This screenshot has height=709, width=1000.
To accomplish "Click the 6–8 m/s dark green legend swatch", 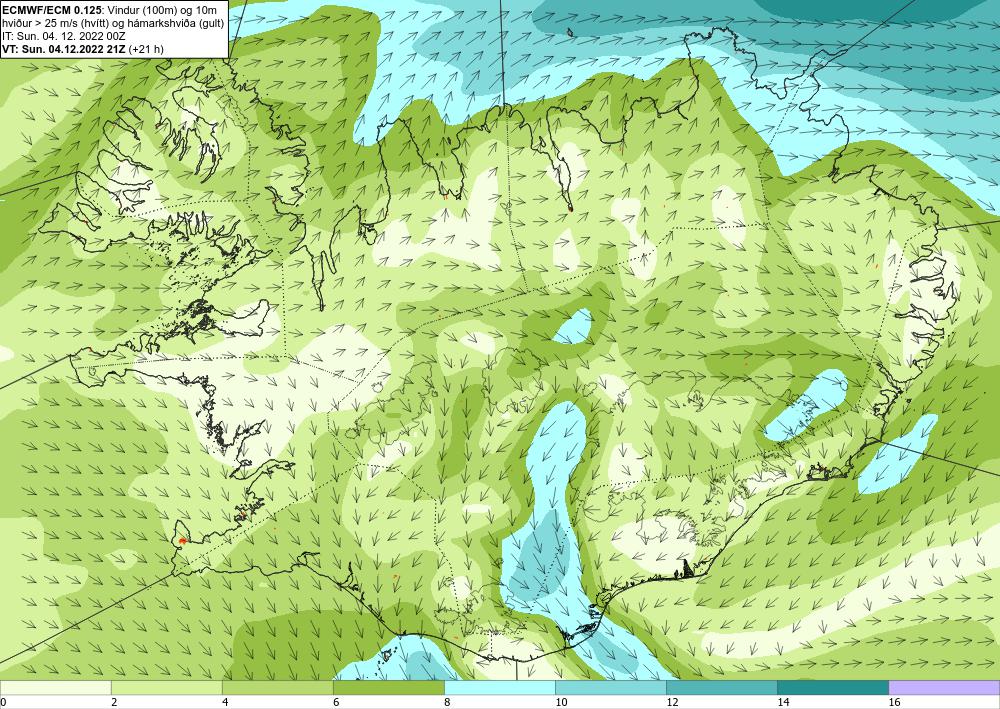I will tap(388, 688).
